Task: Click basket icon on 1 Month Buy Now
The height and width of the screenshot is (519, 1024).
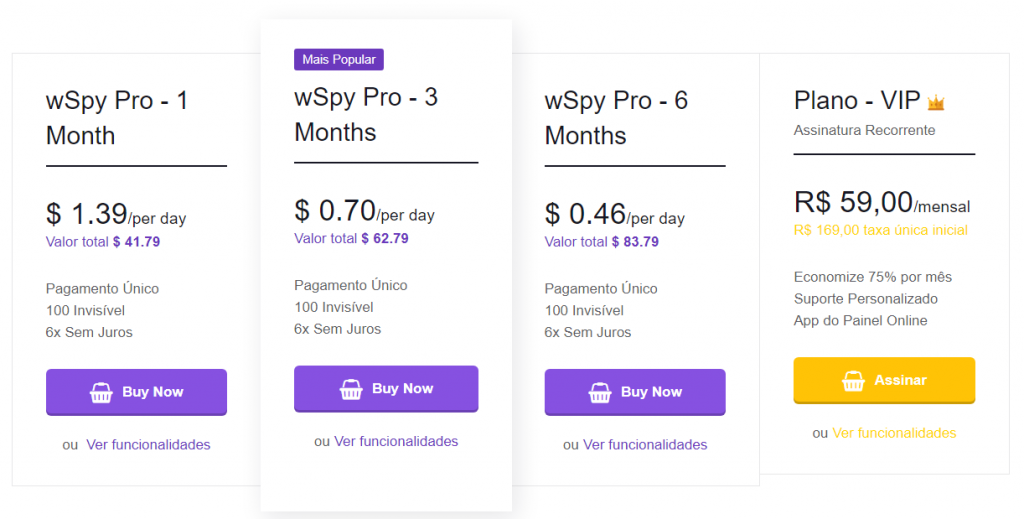Action: coord(101,393)
